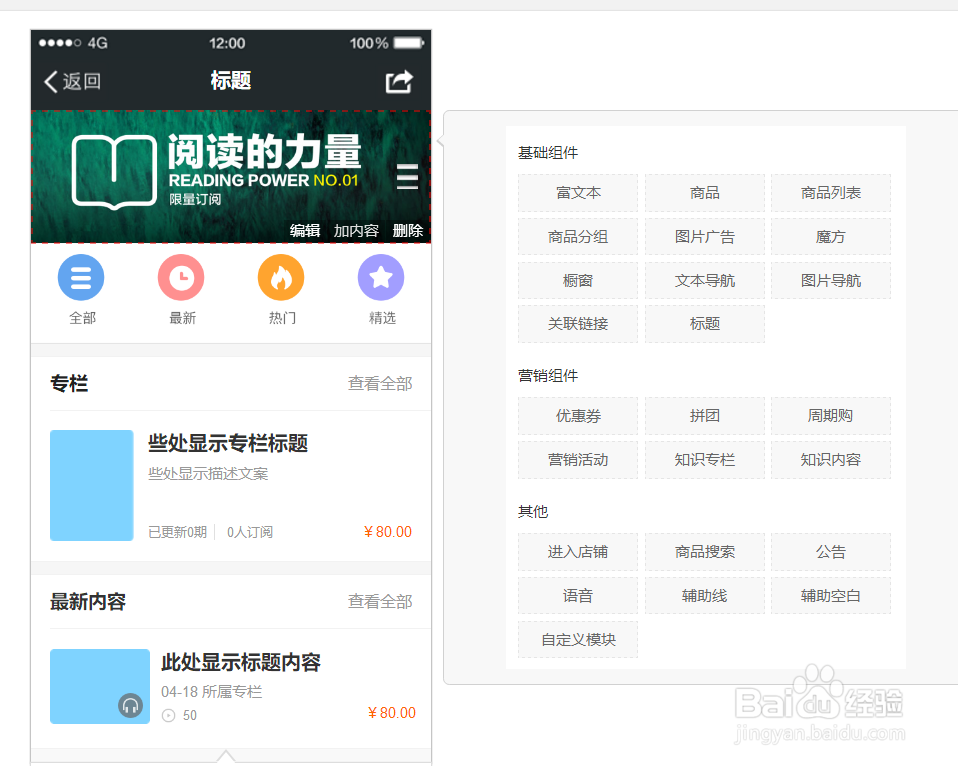
Task: Click 编辑 to edit the banner
Action: point(305,230)
